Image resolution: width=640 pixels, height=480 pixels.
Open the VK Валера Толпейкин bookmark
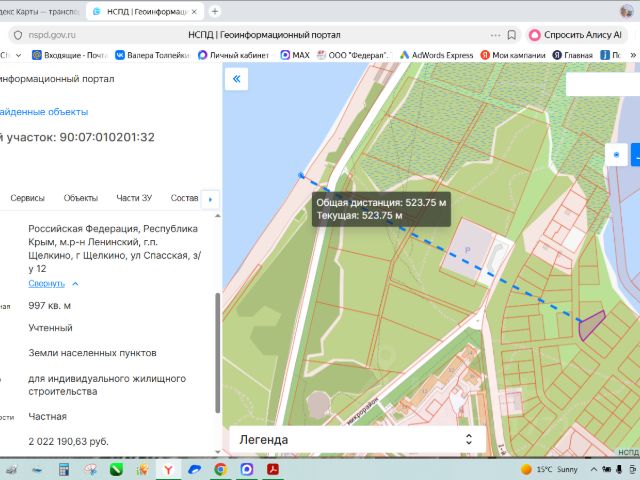click(x=152, y=55)
